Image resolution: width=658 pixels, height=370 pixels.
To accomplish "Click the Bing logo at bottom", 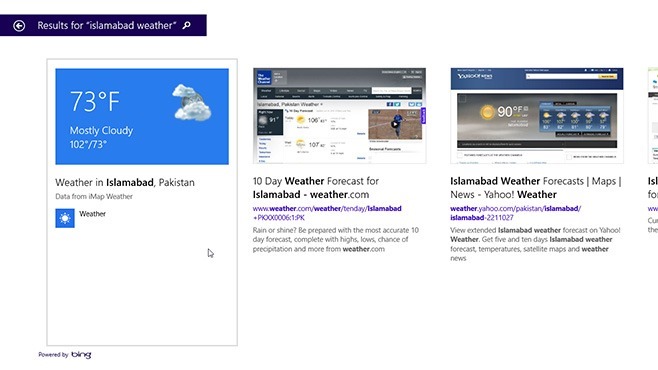I will pos(81,354).
